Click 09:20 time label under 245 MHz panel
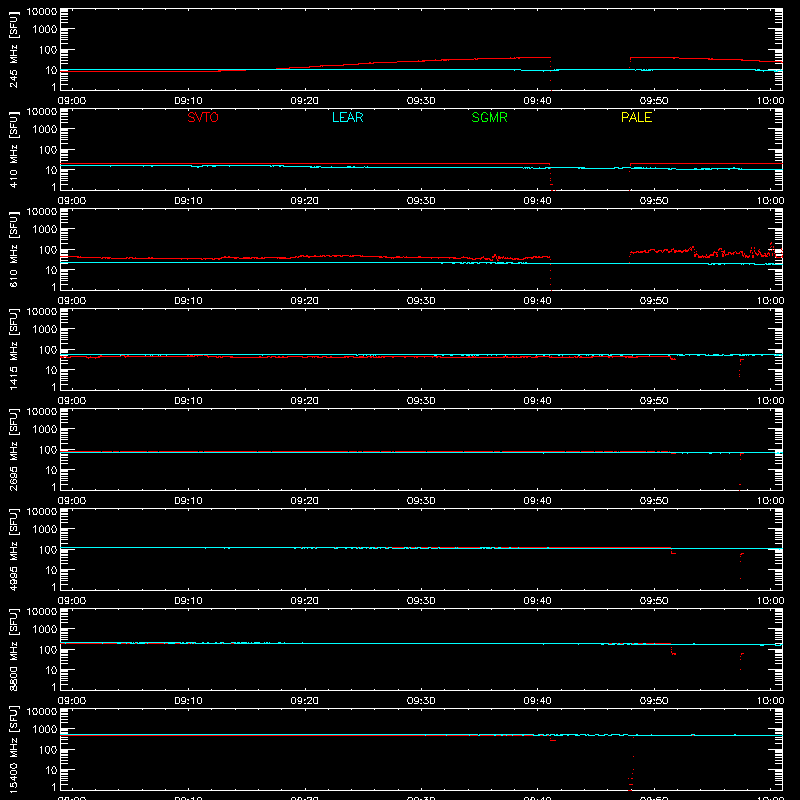This screenshot has height=800, width=800. [x=305, y=101]
